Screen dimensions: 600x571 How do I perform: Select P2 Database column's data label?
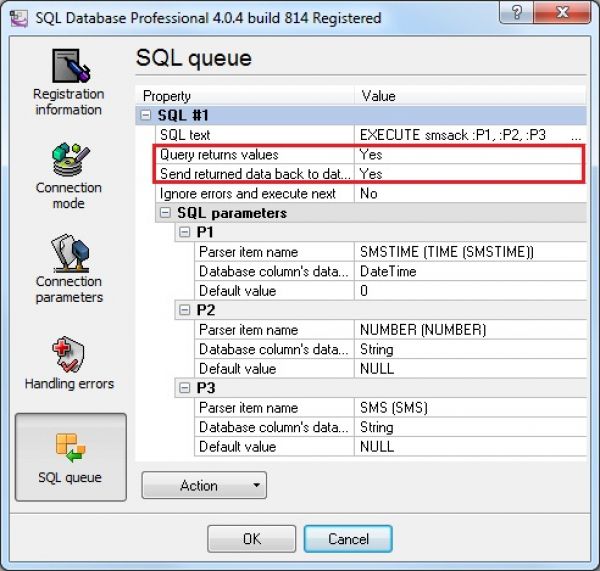274,349
